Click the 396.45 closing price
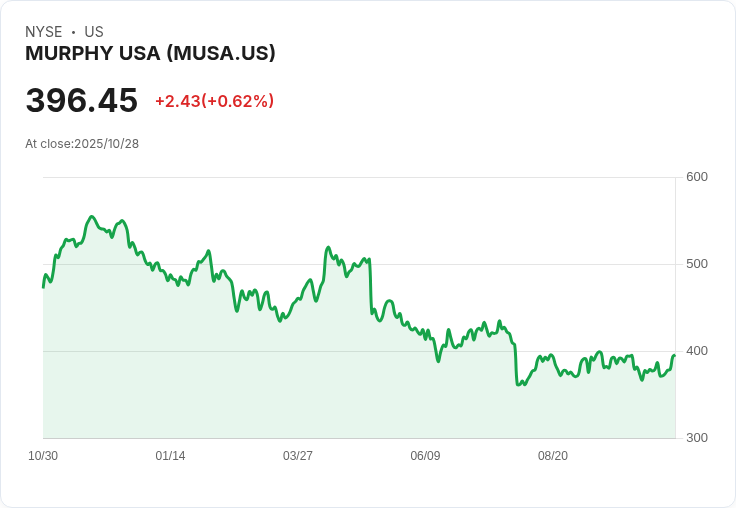This screenshot has width=736, height=508. pyautogui.click(x=81, y=101)
